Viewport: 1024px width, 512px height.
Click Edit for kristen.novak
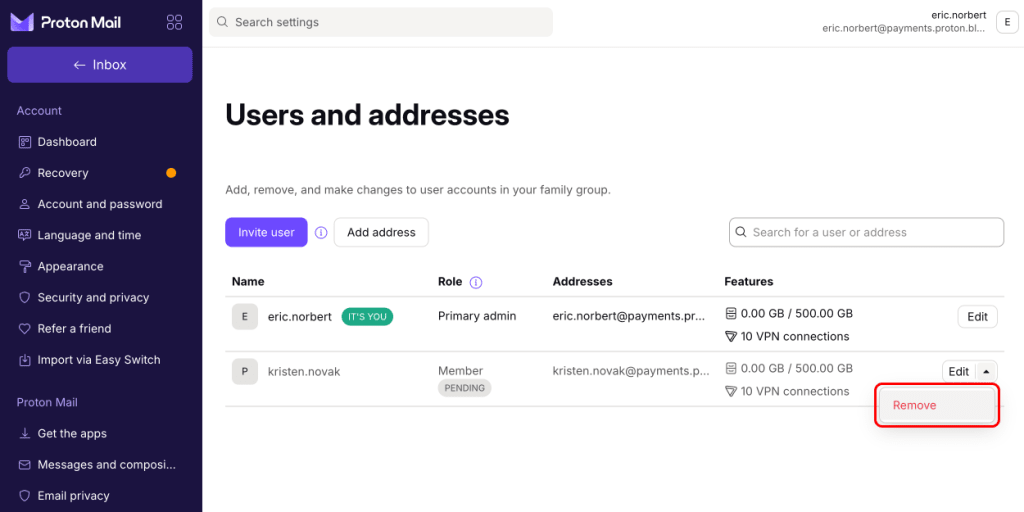click(x=959, y=372)
